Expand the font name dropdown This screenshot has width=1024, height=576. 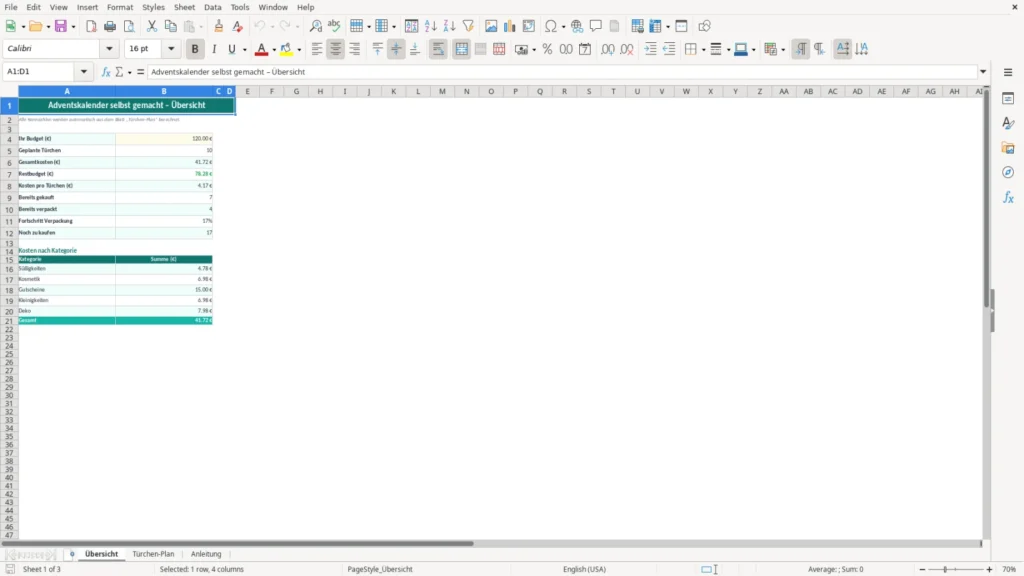[109, 48]
